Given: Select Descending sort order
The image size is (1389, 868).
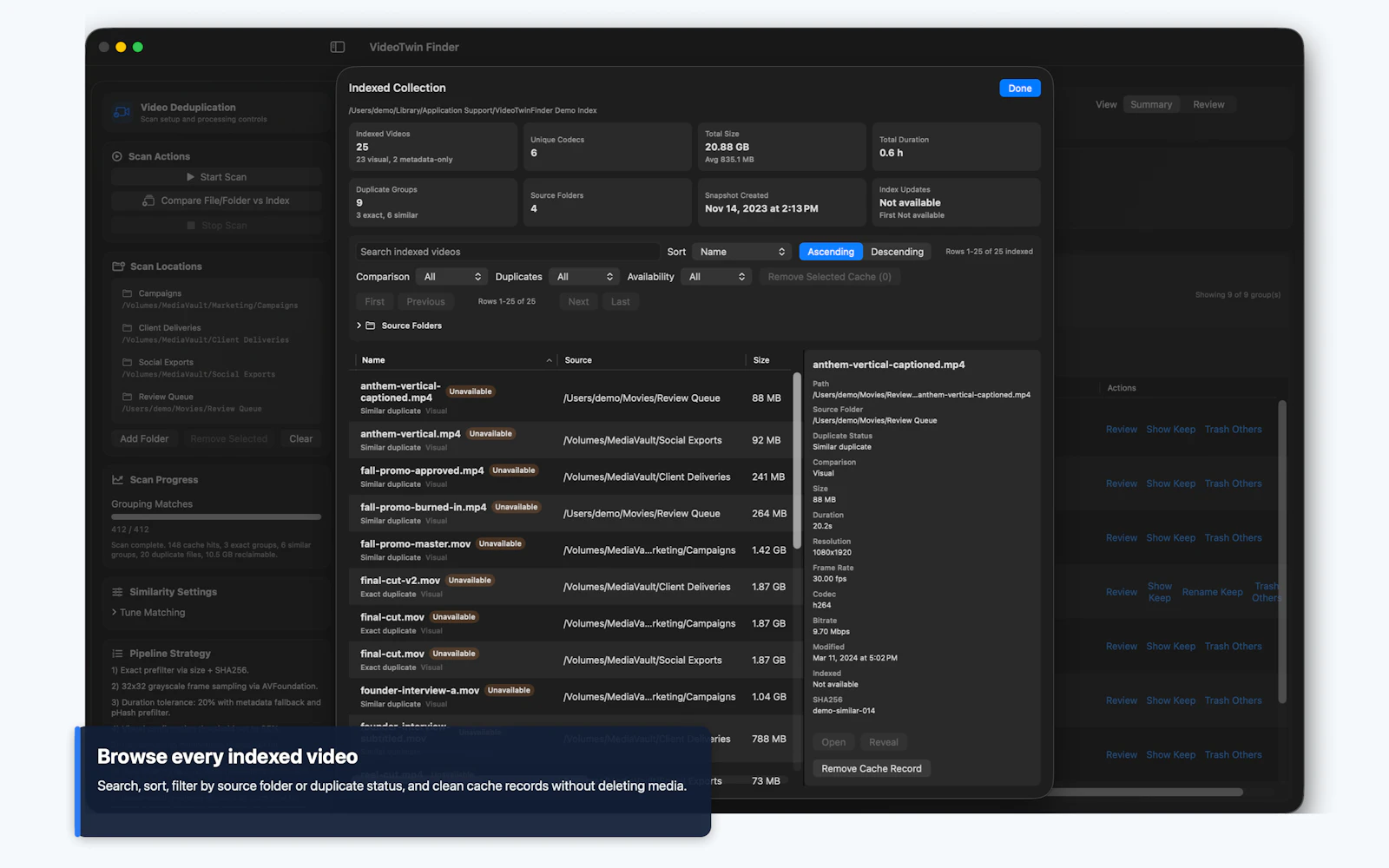Looking at the screenshot, I should (897, 252).
